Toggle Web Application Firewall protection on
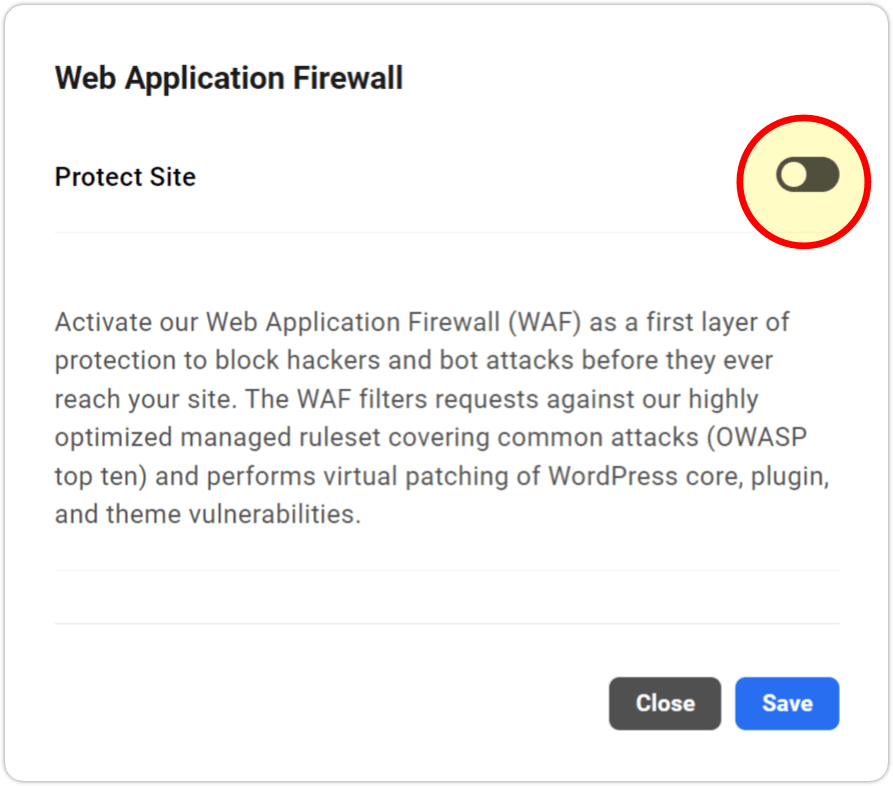 [x=806, y=175]
